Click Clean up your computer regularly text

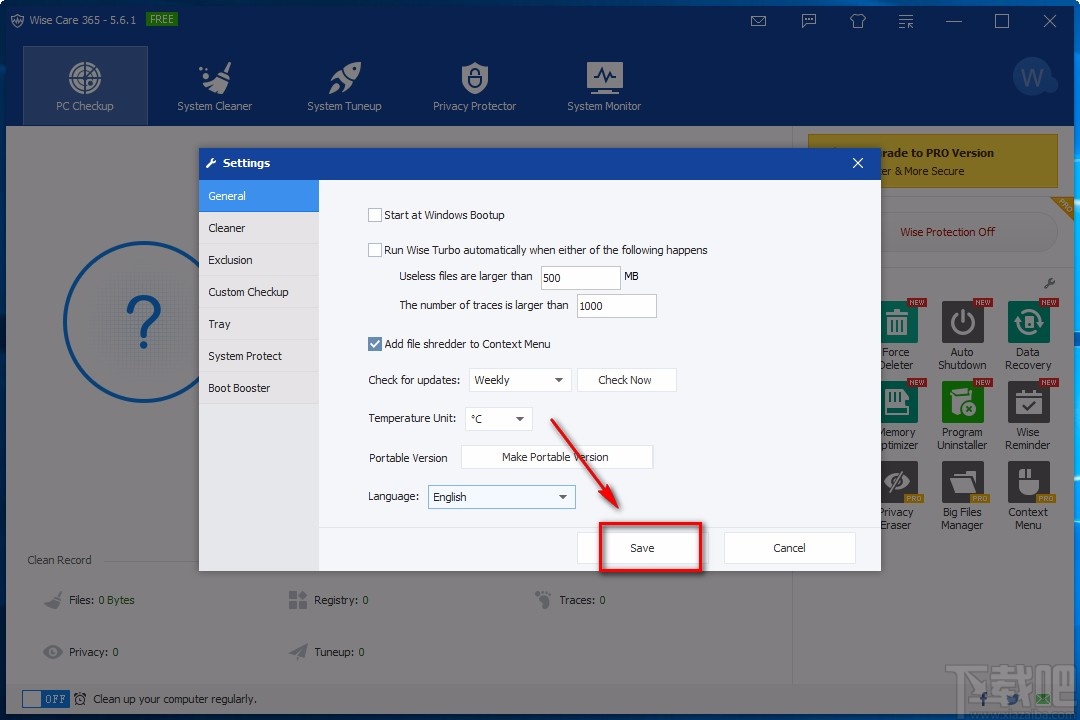[x=175, y=699]
